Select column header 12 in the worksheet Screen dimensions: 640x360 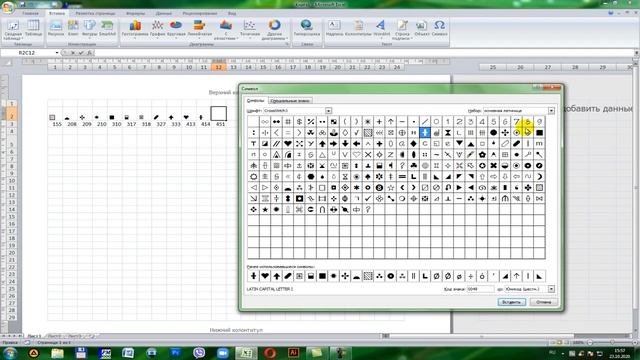coord(218,67)
